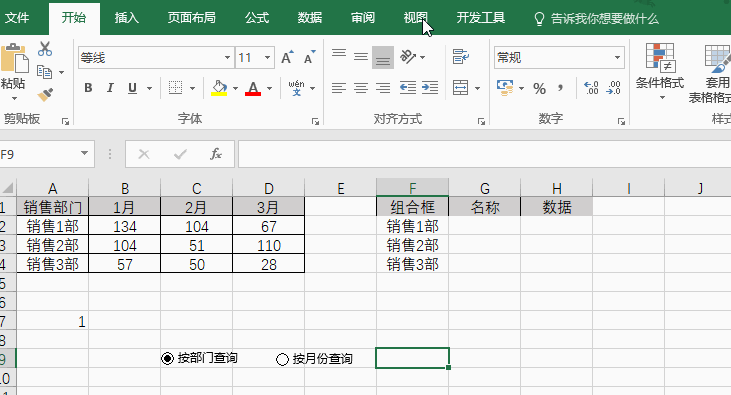Click the Copy icon in clipboard group

click(45, 72)
